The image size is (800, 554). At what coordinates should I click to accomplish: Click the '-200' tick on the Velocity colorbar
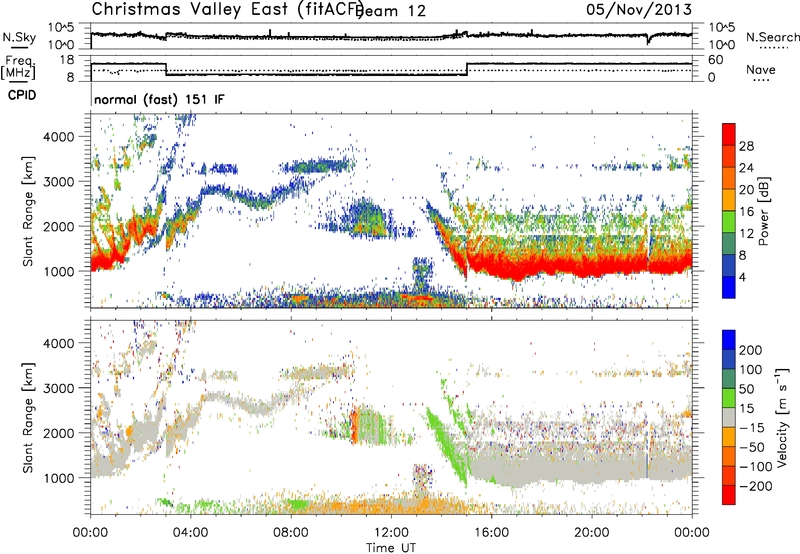tap(756, 486)
